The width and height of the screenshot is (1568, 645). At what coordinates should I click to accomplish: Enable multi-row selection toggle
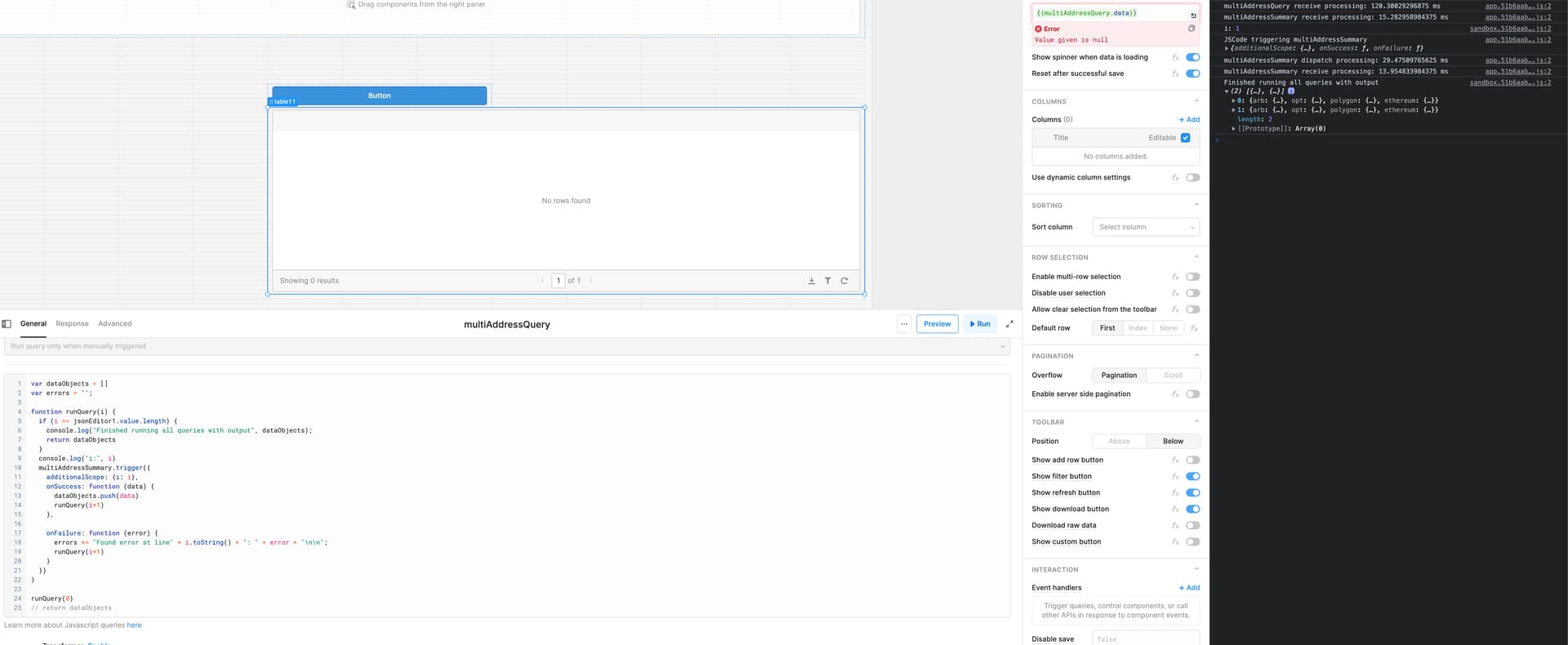pyautogui.click(x=1193, y=277)
